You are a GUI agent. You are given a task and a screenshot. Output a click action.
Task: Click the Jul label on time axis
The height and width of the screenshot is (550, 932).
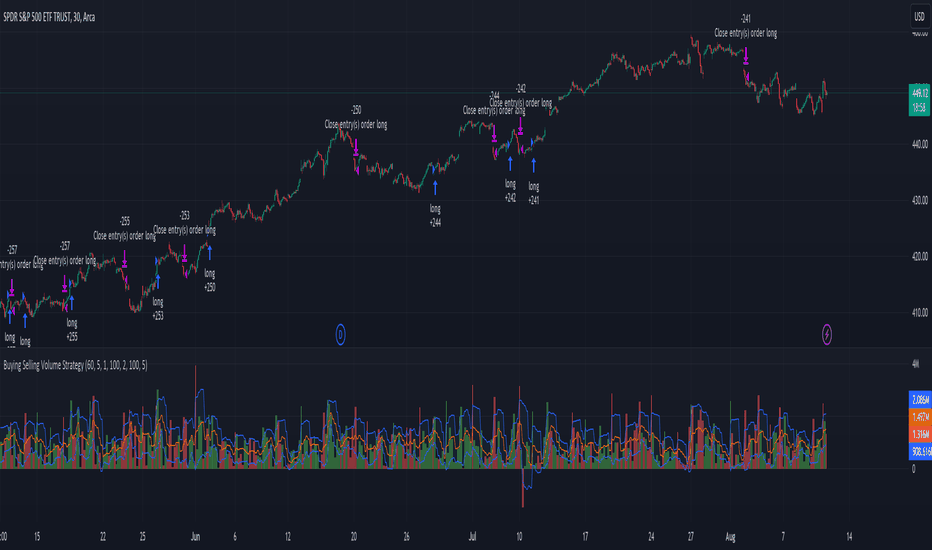click(473, 537)
